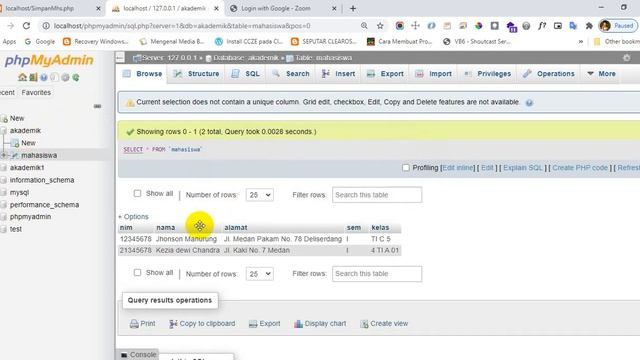Click the Edit inline link

tap(458, 168)
